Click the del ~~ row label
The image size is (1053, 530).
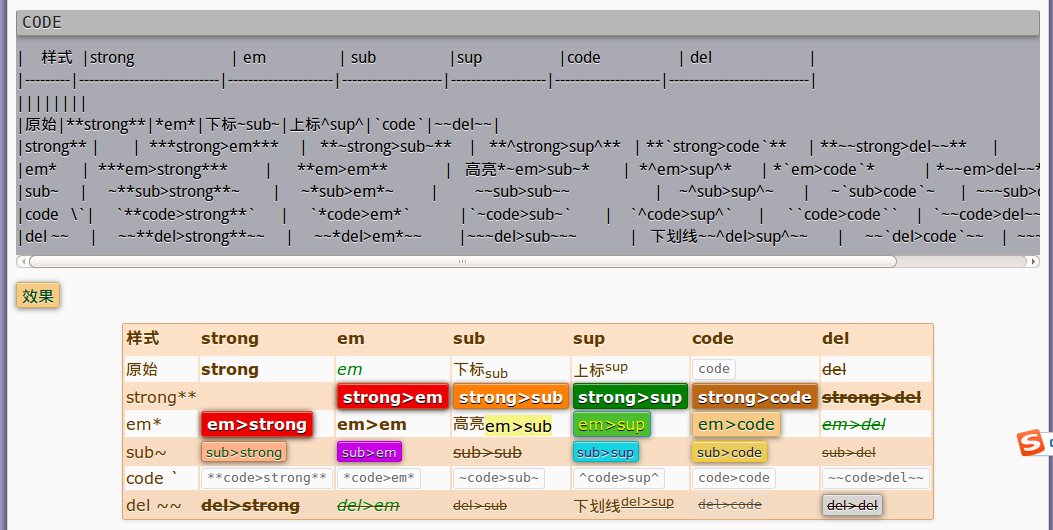click(x=154, y=505)
